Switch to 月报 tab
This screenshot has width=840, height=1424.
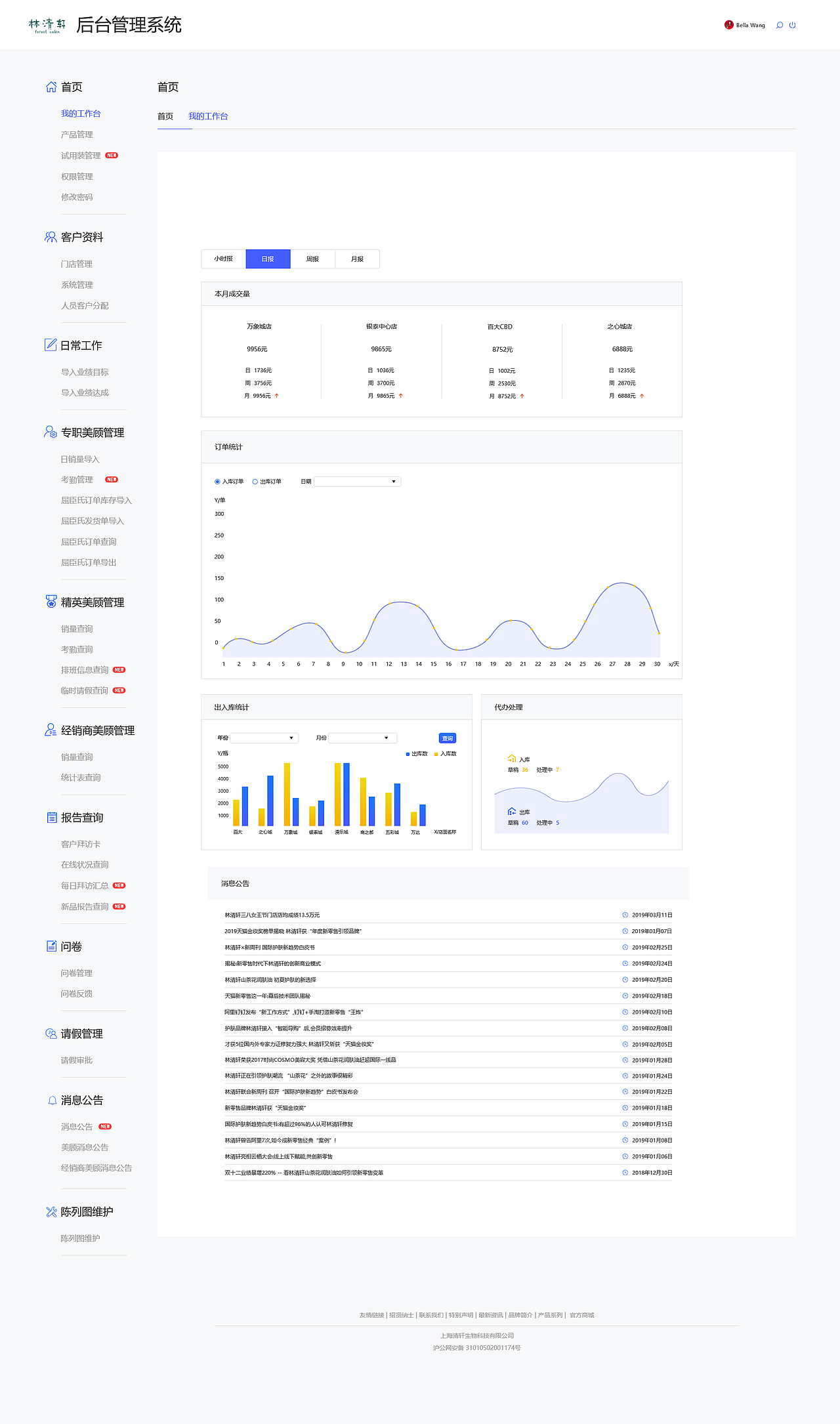point(357,259)
